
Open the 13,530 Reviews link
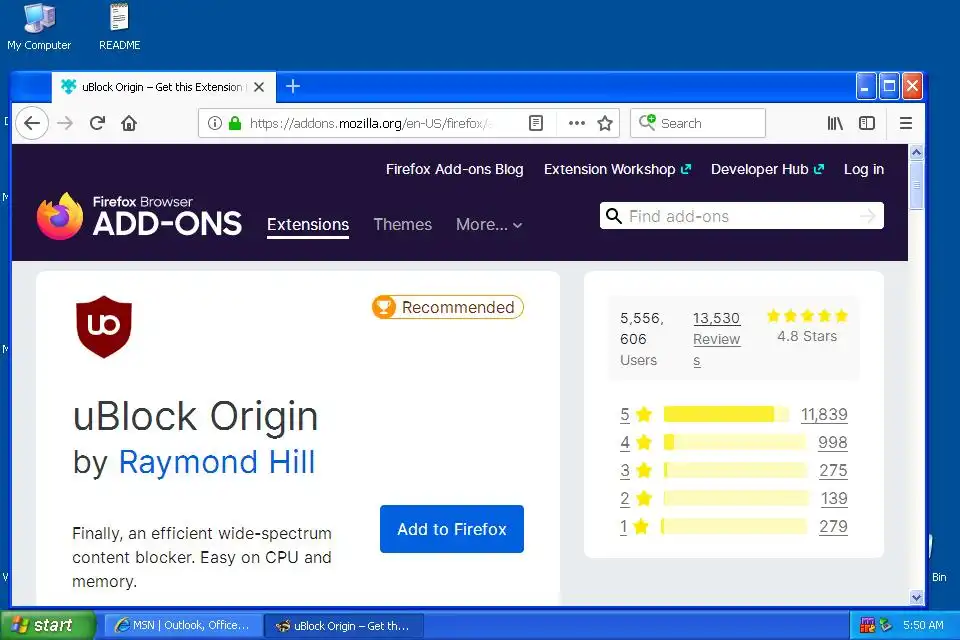[716, 339]
